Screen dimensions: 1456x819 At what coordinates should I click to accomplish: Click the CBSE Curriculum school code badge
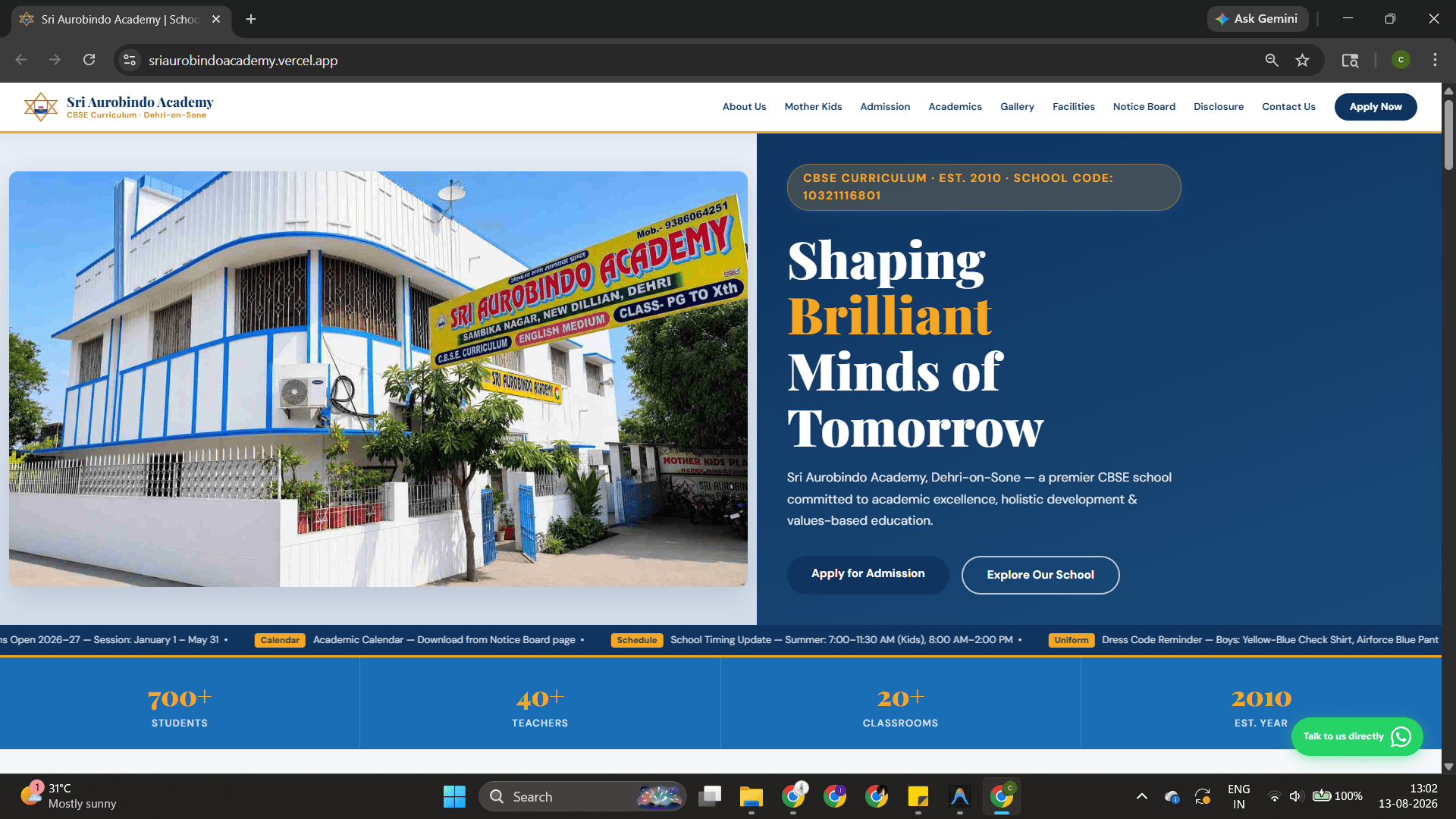(984, 187)
